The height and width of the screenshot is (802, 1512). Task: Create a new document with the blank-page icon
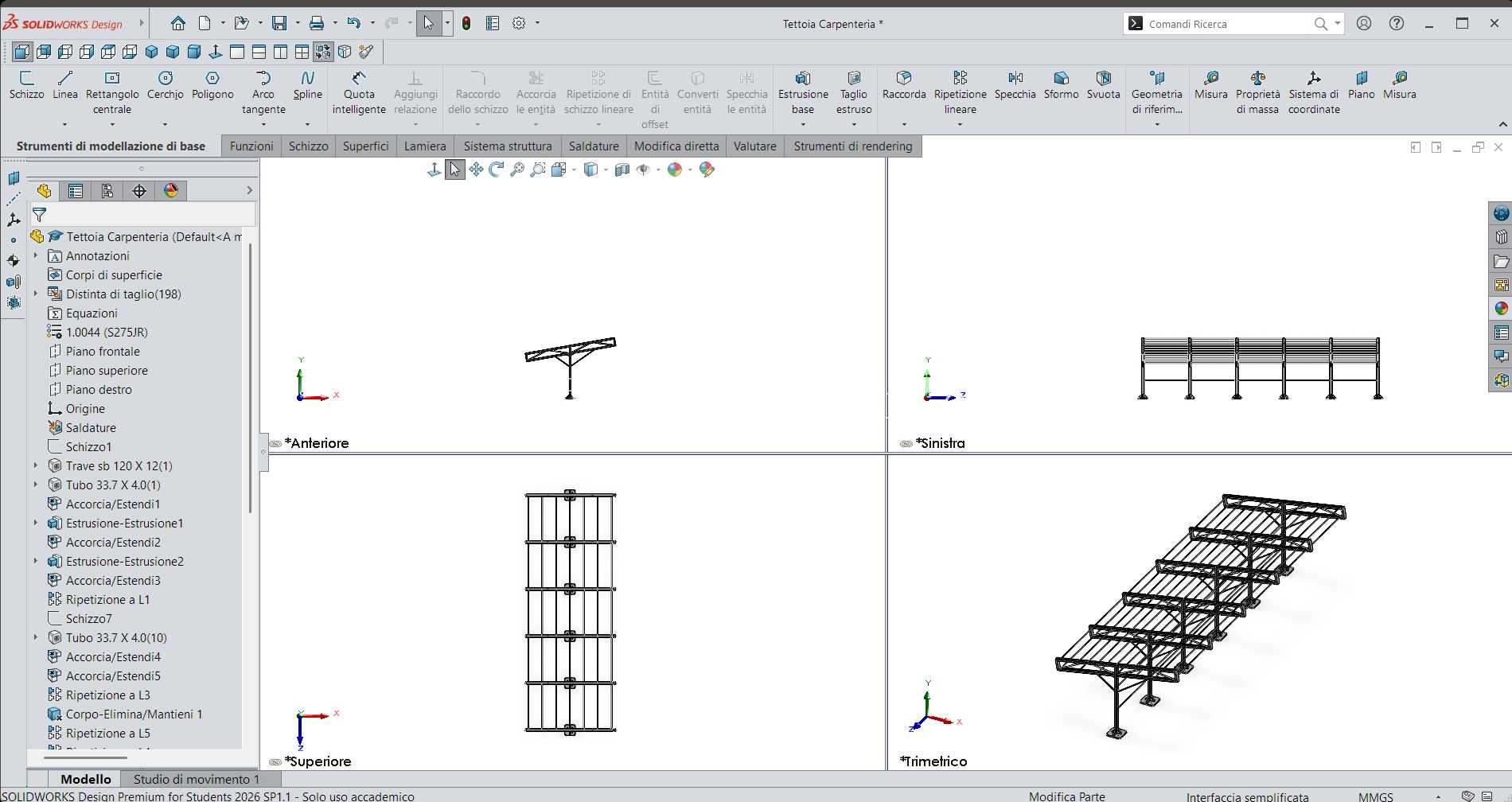205,23
